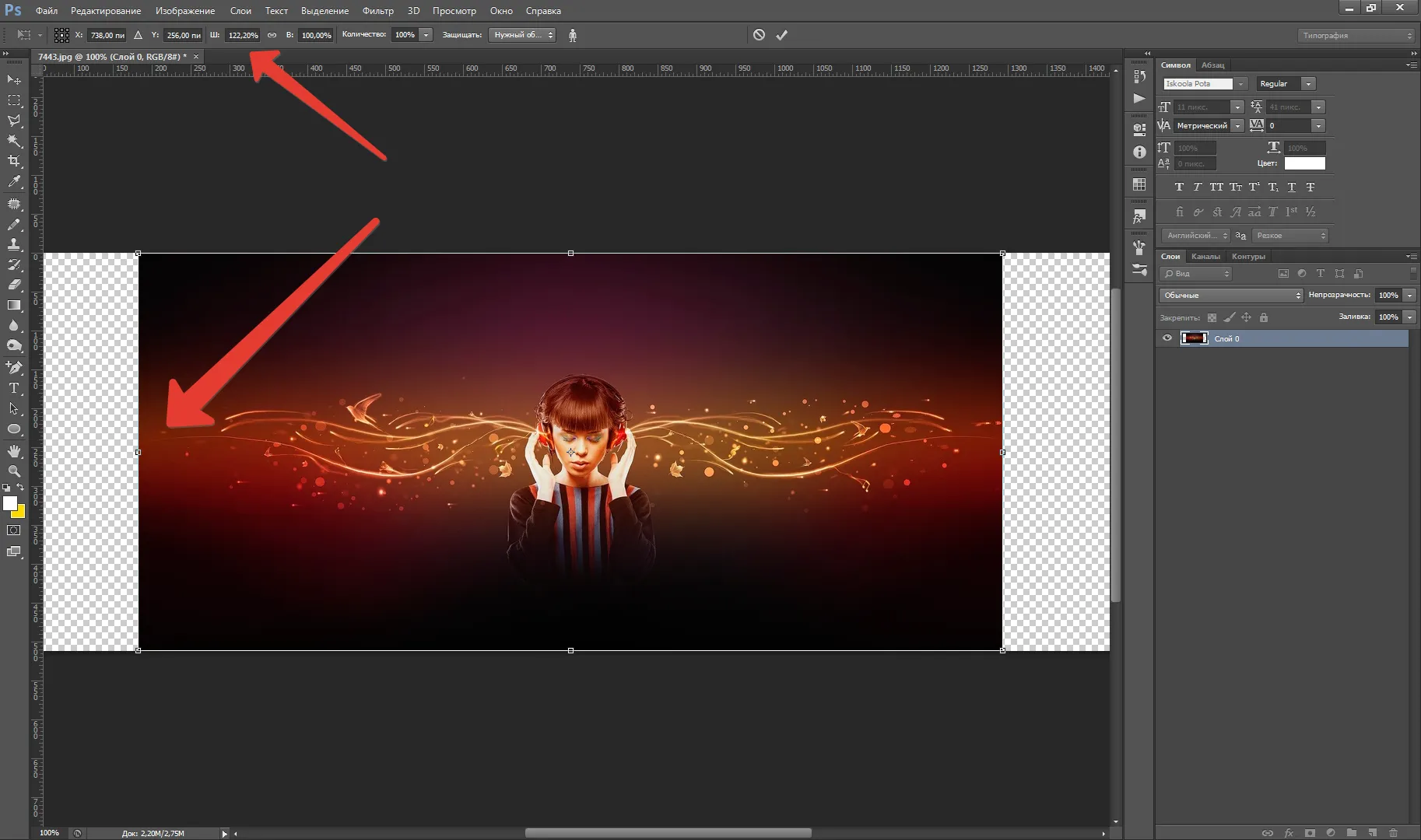Open the Вид layer filter dropdown

click(x=1196, y=274)
